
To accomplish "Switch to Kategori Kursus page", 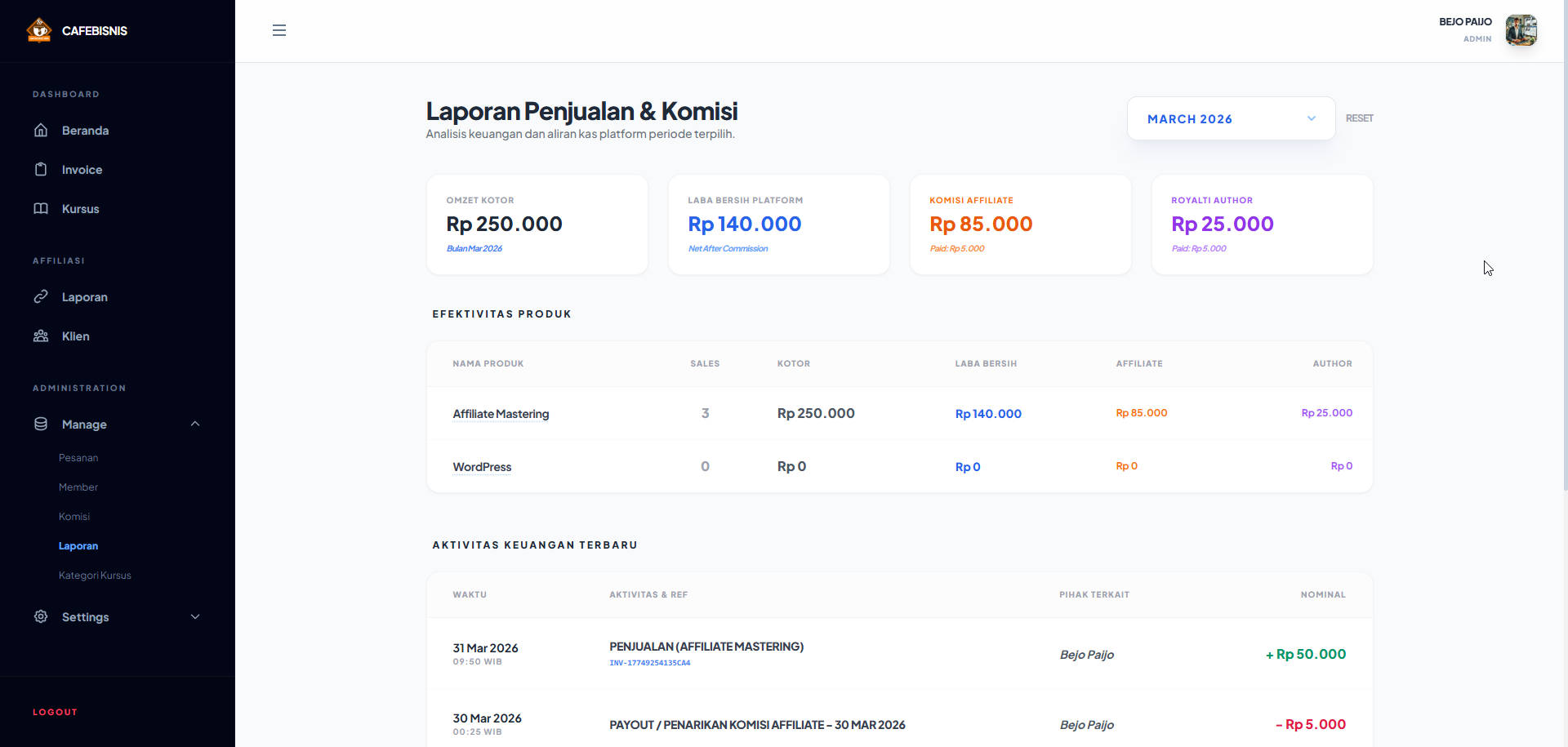I will [x=94, y=575].
